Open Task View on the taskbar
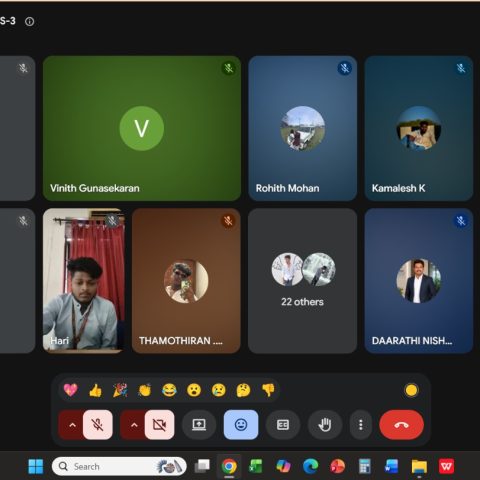This screenshot has height=480, width=480. point(202,466)
